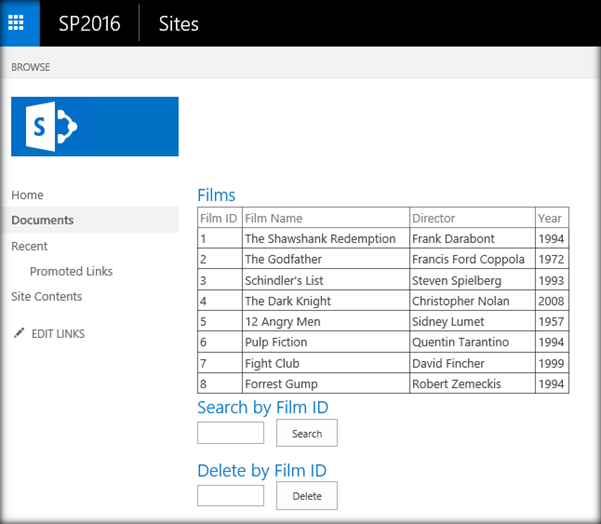Click the pencil icon beside Edit Links
Image resolution: width=601 pixels, height=524 pixels.
point(18,333)
